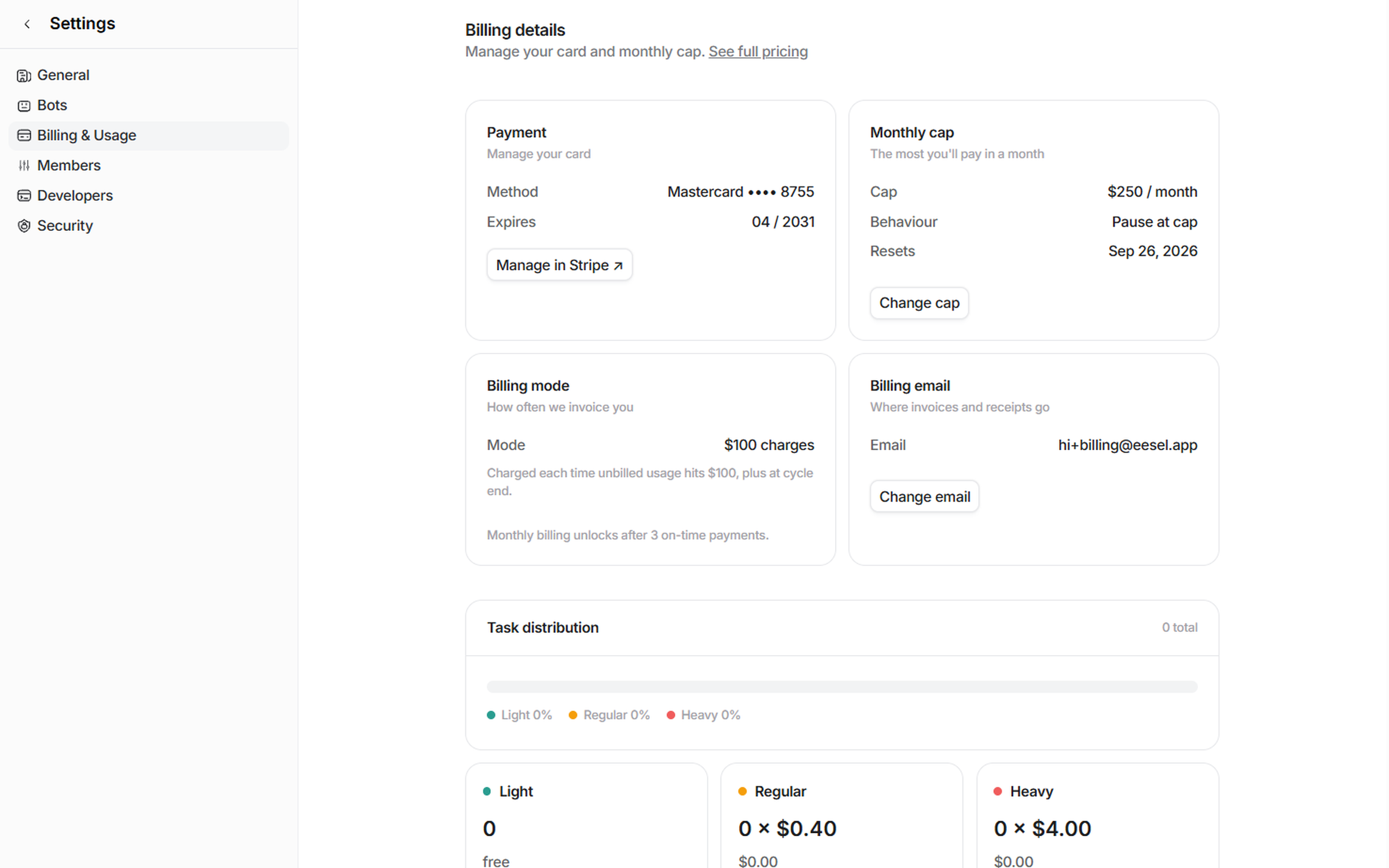Click the Developers terminal icon
The width and height of the screenshot is (1389, 868).
pos(24,196)
